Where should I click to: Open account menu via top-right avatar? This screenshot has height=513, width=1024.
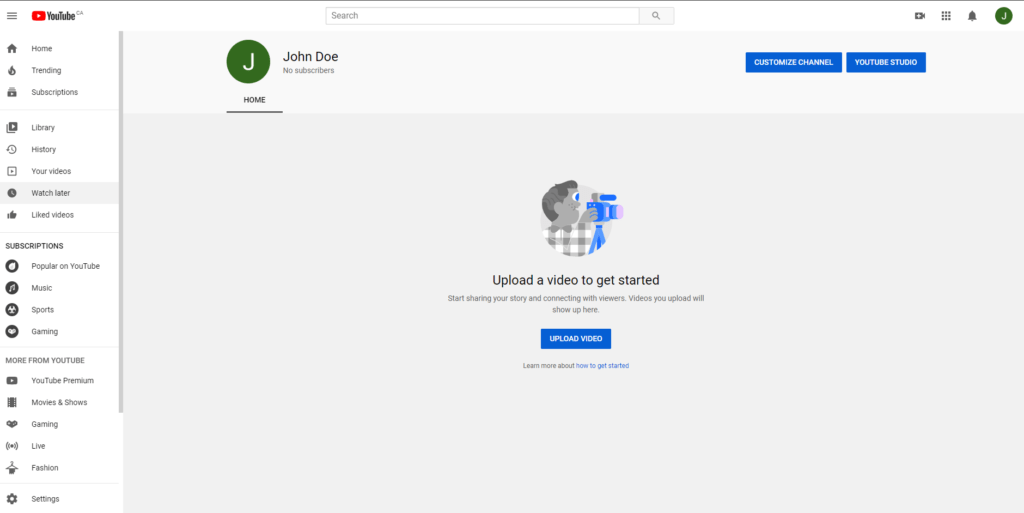(1003, 16)
